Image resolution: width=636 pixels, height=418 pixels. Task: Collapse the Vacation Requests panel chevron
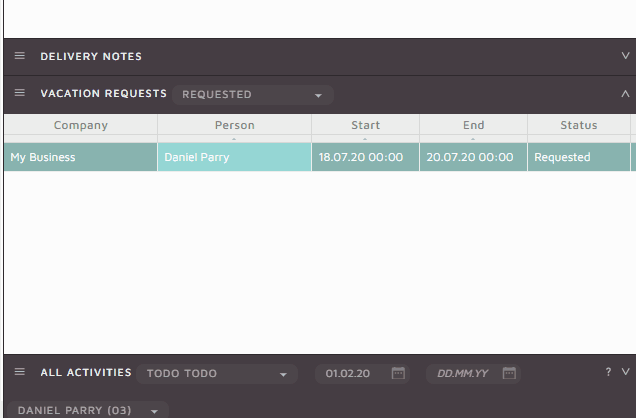coord(625,94)
